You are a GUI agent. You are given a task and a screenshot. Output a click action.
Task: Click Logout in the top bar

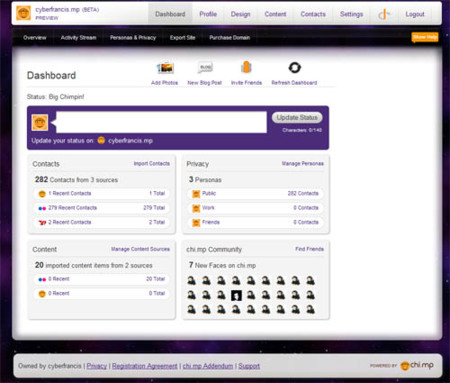pos(415,14)
